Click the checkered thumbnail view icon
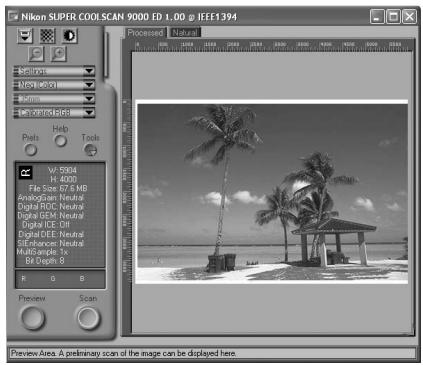The width and height of the screenshot is (423, 365). (47, 36)
